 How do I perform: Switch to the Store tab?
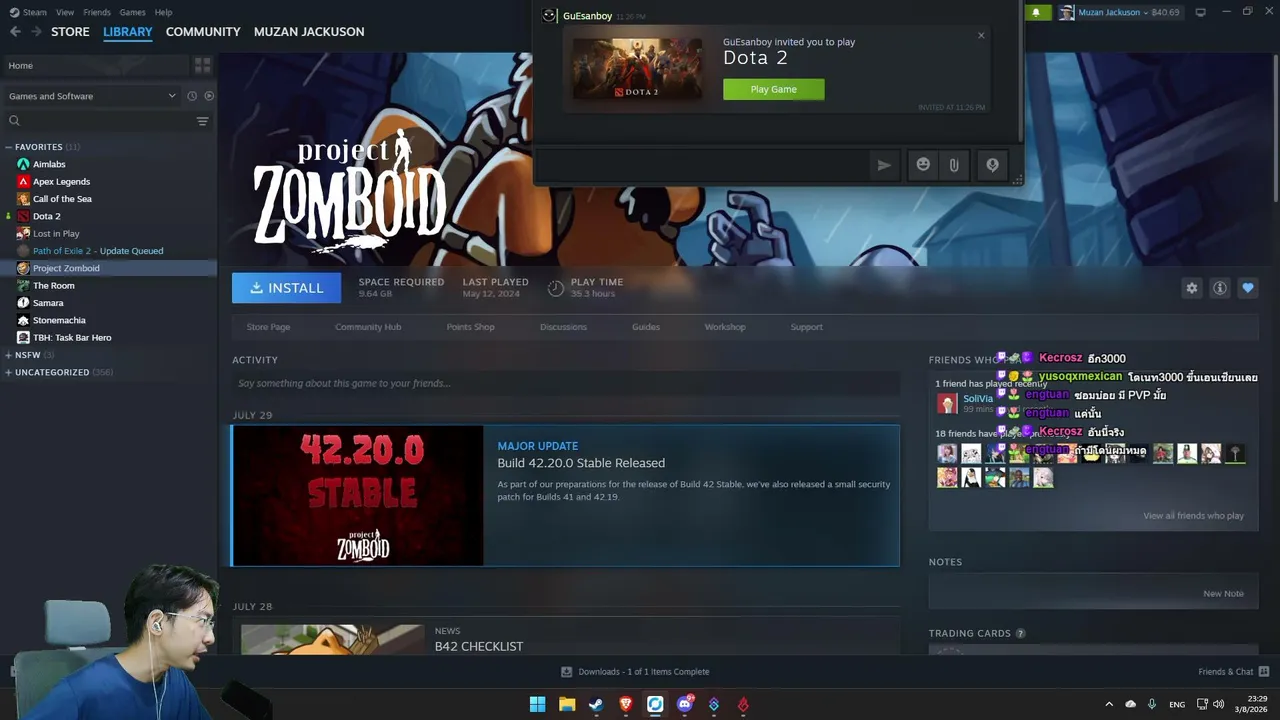[70, 32]
